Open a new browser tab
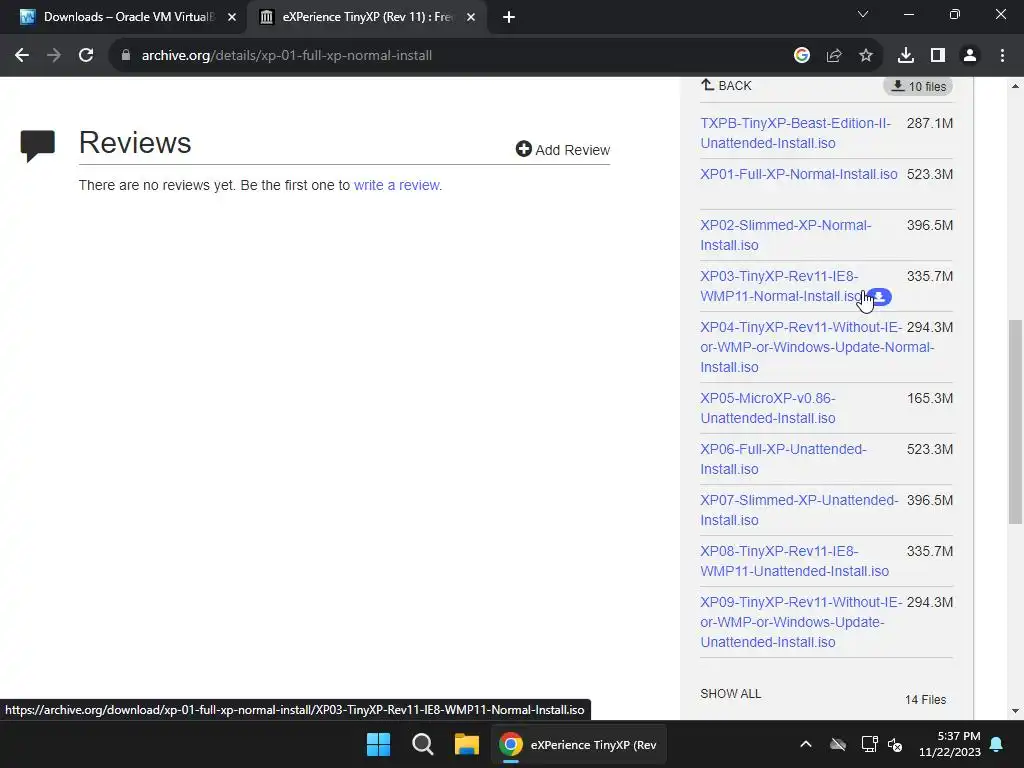1024x768 pixels. pos(509,17)
